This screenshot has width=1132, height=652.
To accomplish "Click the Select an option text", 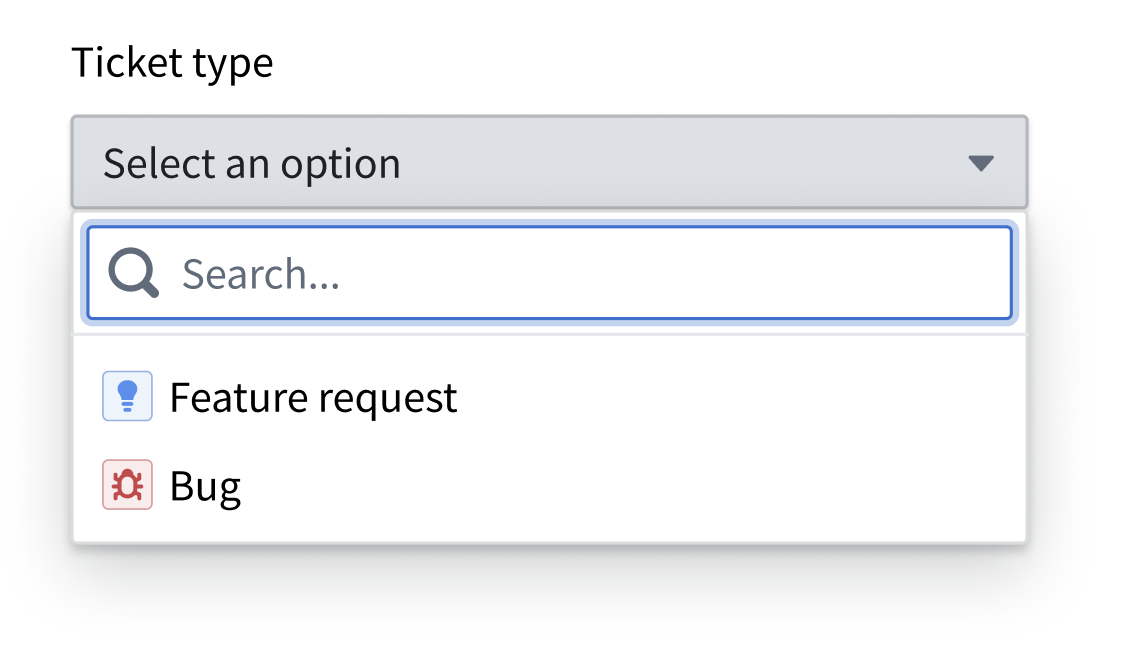I will (x=250, y=162).
